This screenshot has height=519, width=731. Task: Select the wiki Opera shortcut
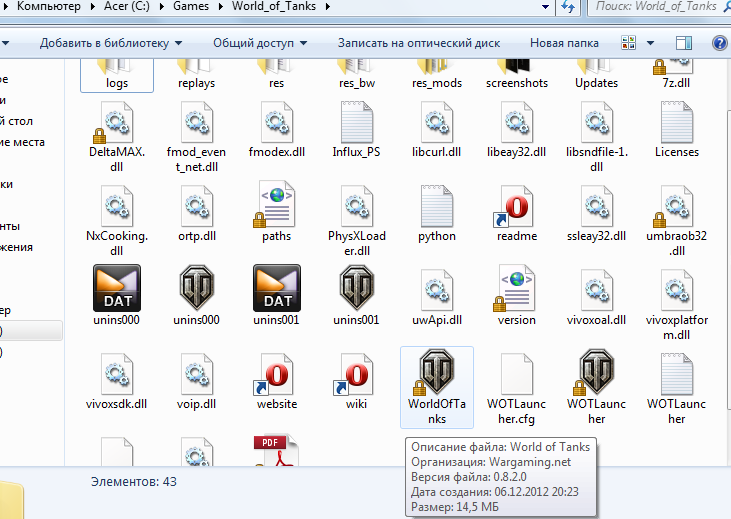357,382
